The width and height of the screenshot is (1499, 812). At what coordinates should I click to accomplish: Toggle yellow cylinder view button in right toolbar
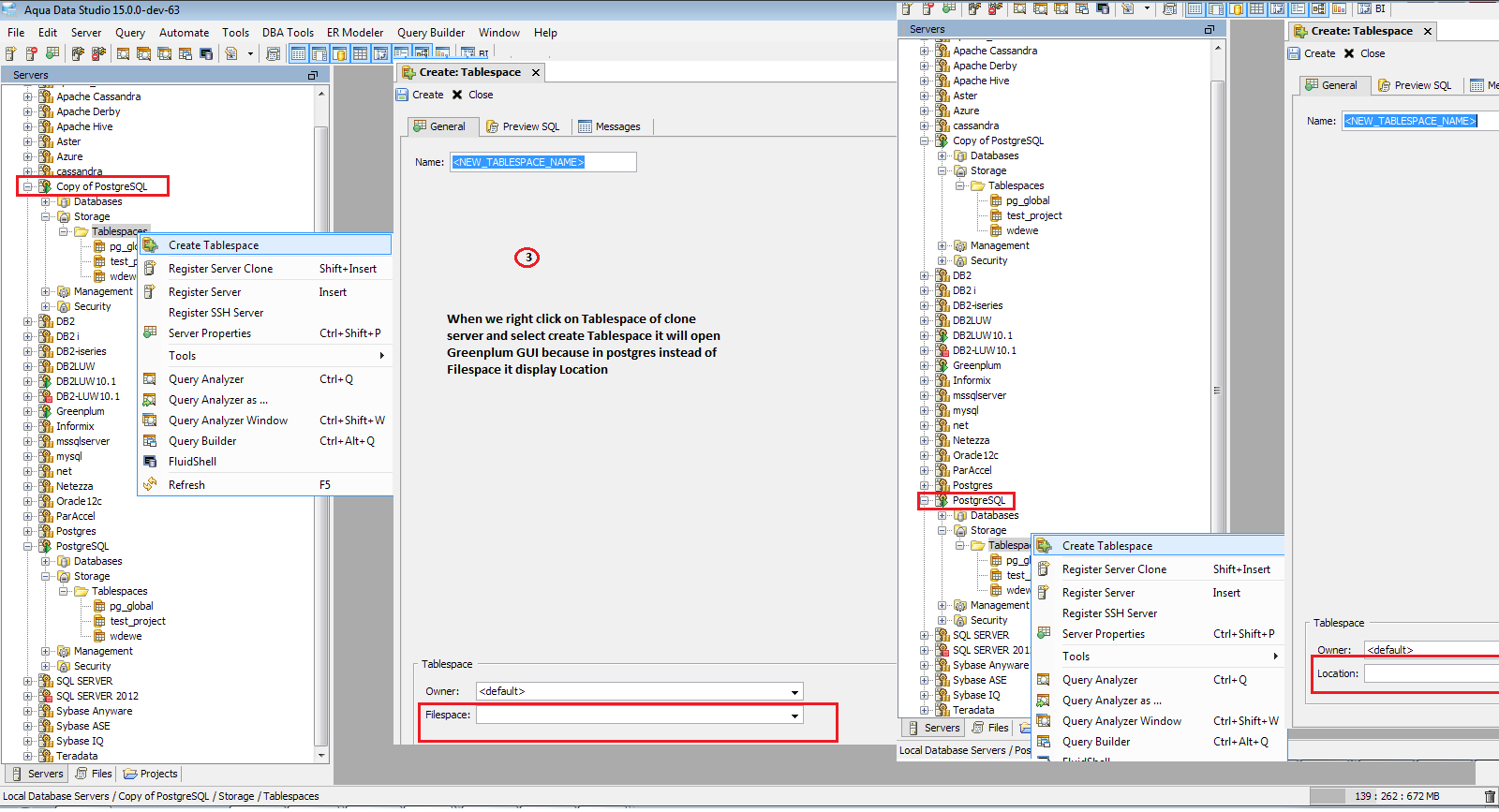(x=1236, y=8)
